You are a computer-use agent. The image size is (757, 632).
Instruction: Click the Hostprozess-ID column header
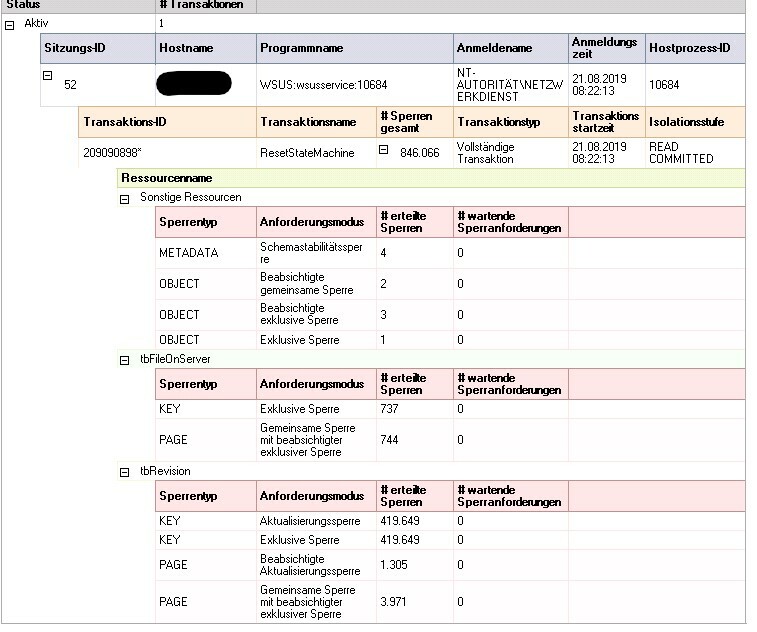[x=695, y=48]
